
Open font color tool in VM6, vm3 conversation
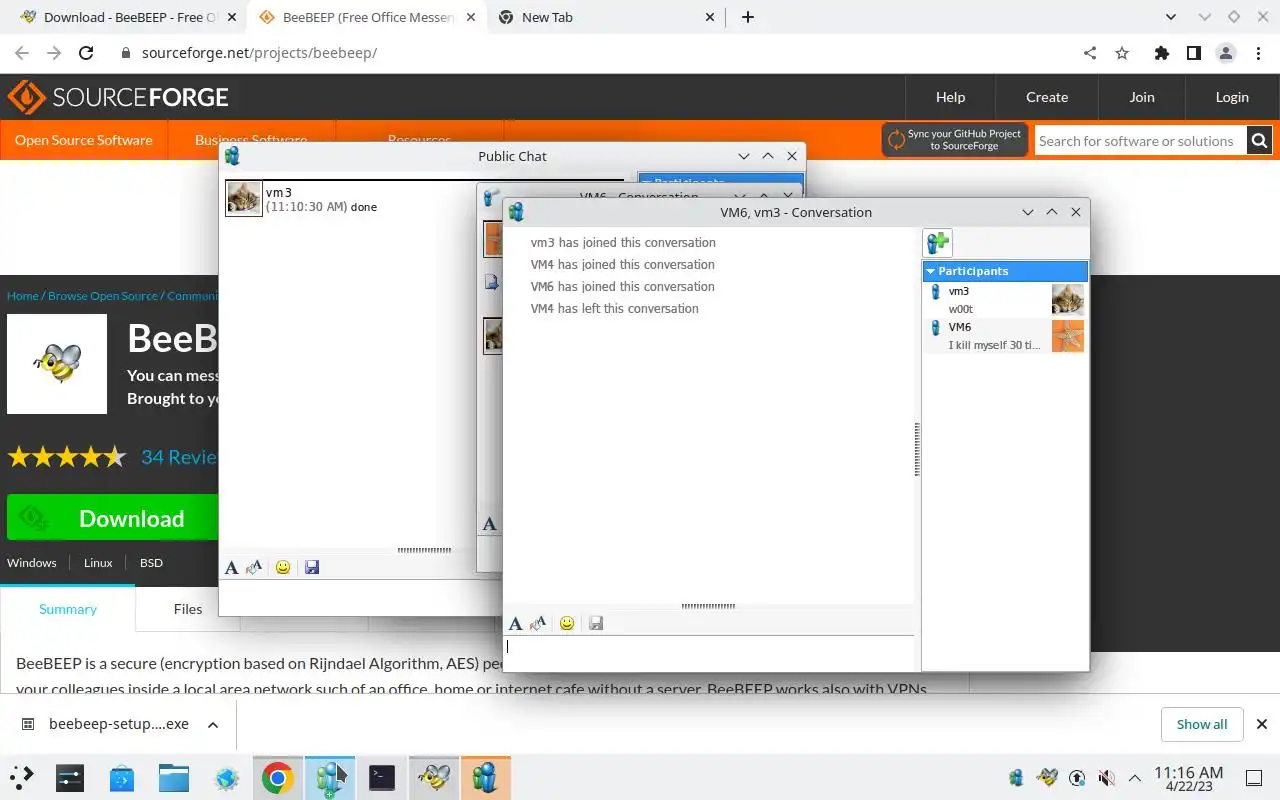point(538,623)
